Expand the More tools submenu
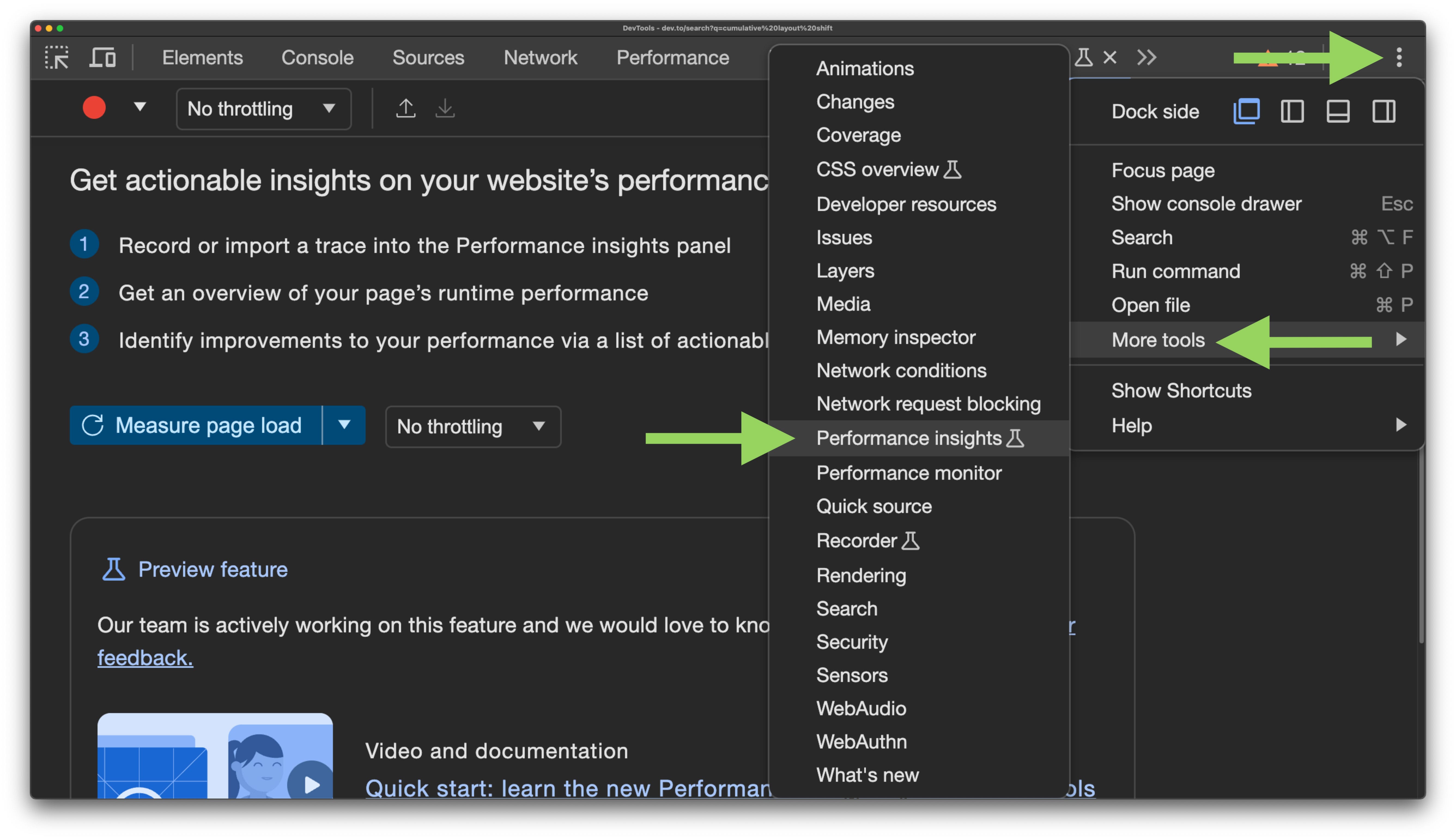 [x=1247, y=339]
